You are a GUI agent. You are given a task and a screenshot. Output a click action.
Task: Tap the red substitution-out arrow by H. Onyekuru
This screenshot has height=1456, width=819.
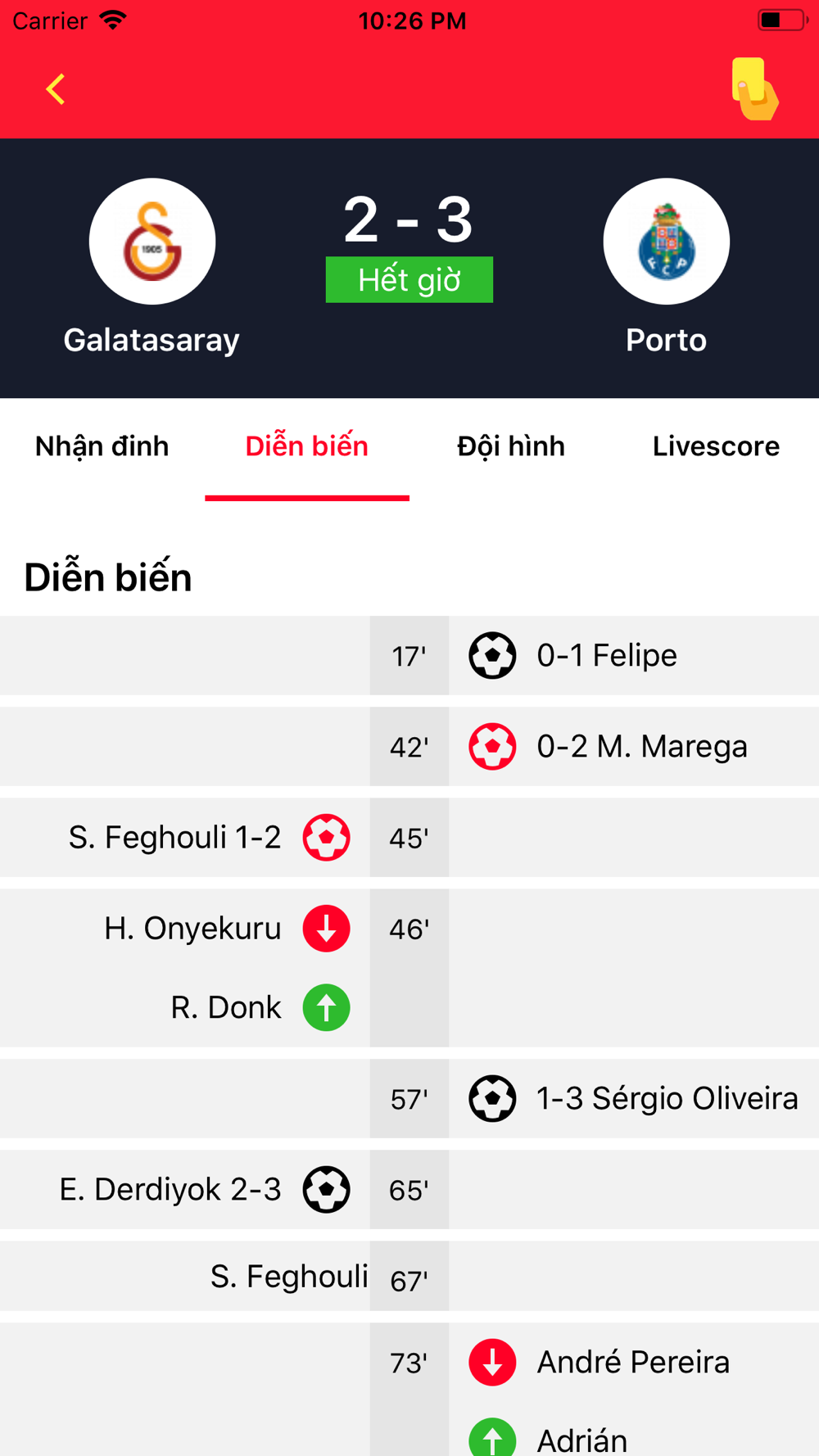coord(327,929)
